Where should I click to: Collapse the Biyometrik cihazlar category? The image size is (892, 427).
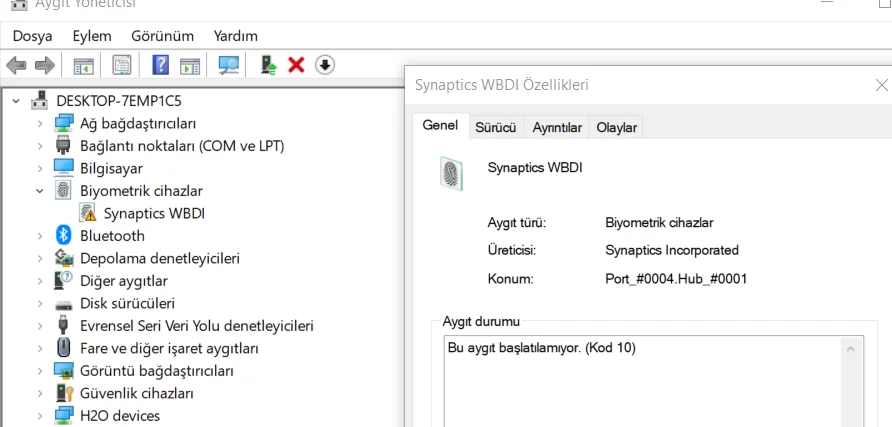point(40,191)
